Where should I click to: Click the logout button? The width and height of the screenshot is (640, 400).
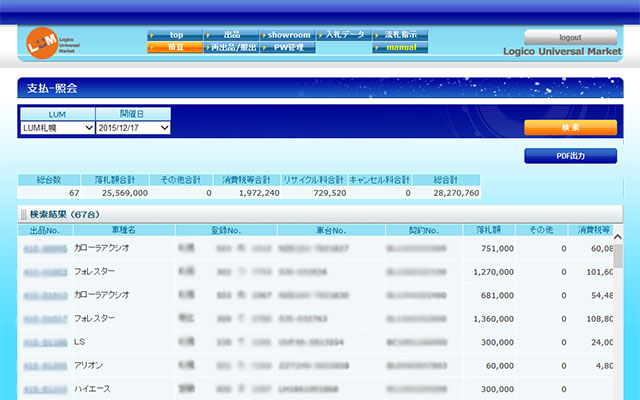[570, 37]
